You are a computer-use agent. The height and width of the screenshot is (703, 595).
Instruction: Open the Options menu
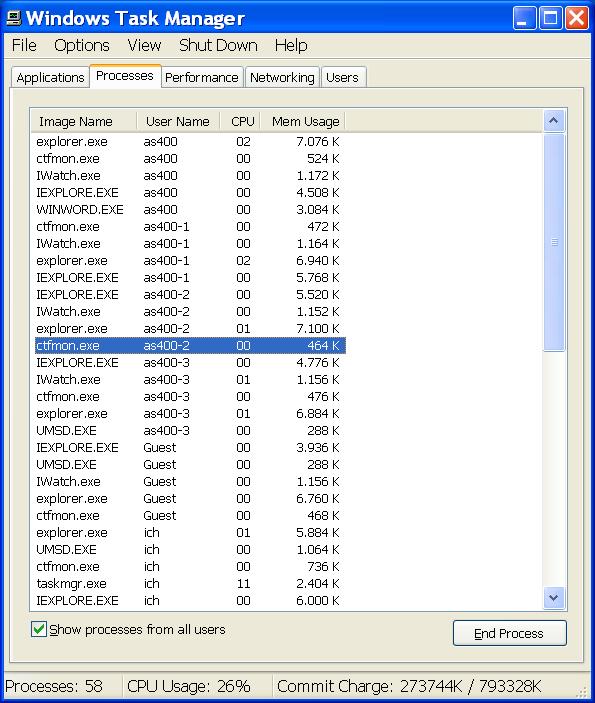[x=82, y=45]
